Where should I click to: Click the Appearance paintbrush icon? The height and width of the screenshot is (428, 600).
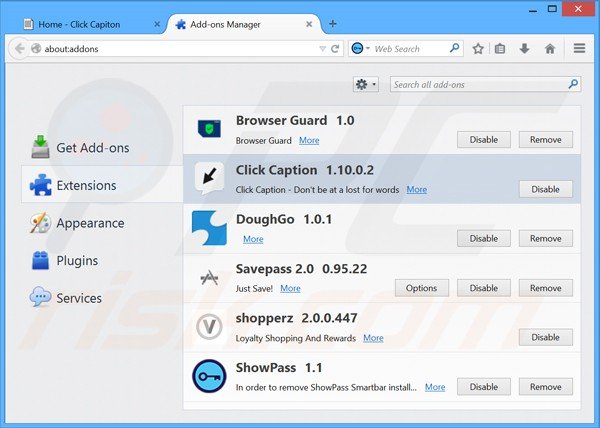click(x=40, y=223)
